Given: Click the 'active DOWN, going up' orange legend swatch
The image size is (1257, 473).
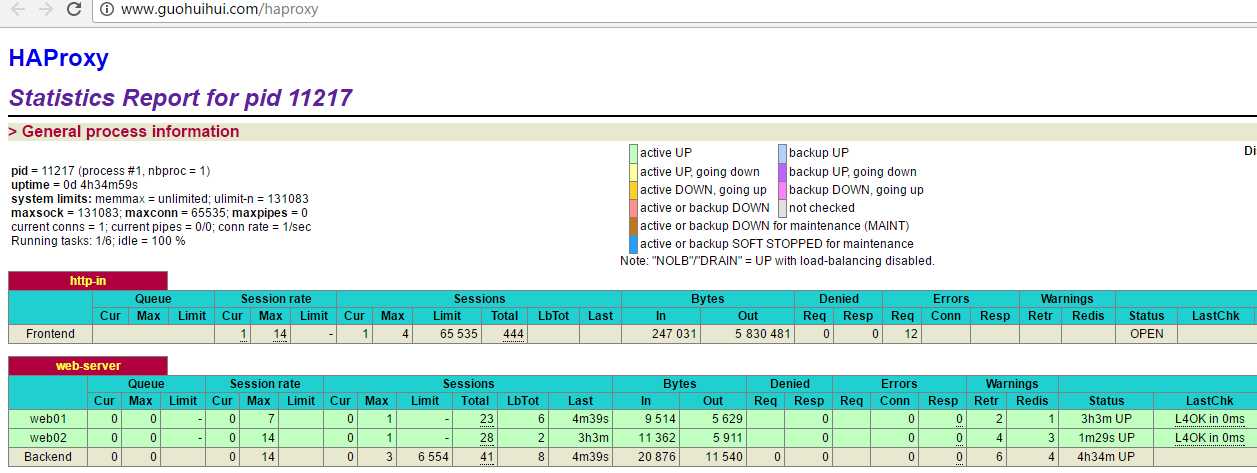Looking at the screenshot, I should [633, 189].
